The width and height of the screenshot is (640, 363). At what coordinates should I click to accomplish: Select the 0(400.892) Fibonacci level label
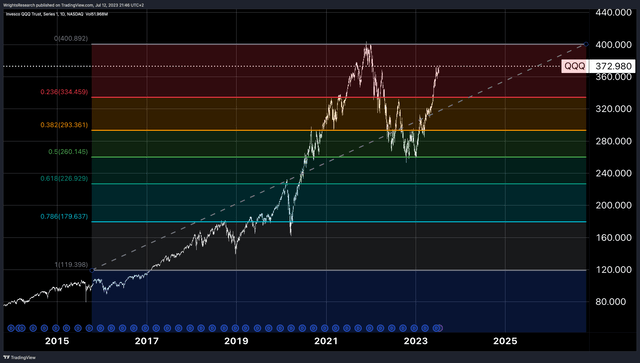(x=71, y=38)
